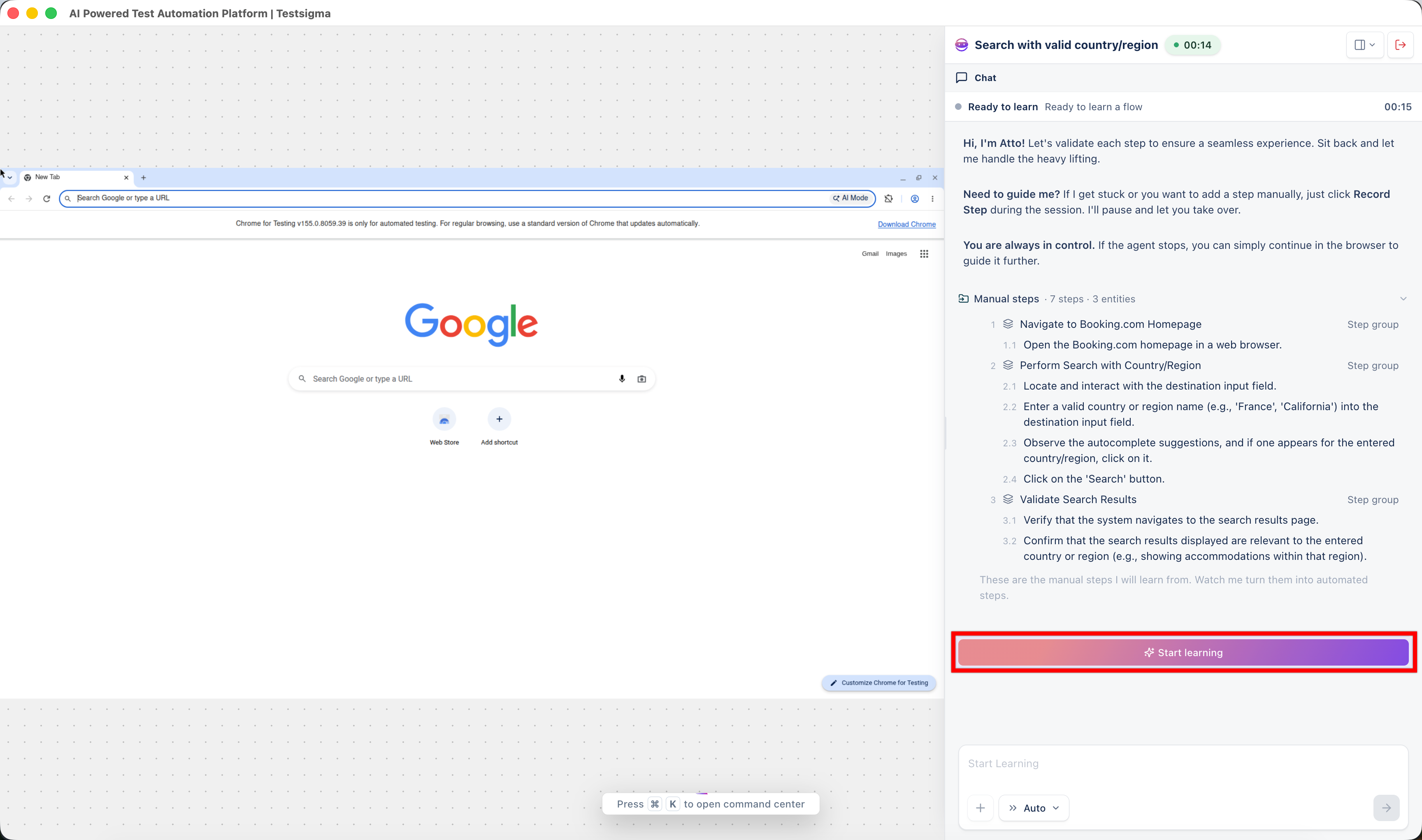Click the send arrow button
Viewport: 1422px width, 840px height.
click(x=1386, y=808)
